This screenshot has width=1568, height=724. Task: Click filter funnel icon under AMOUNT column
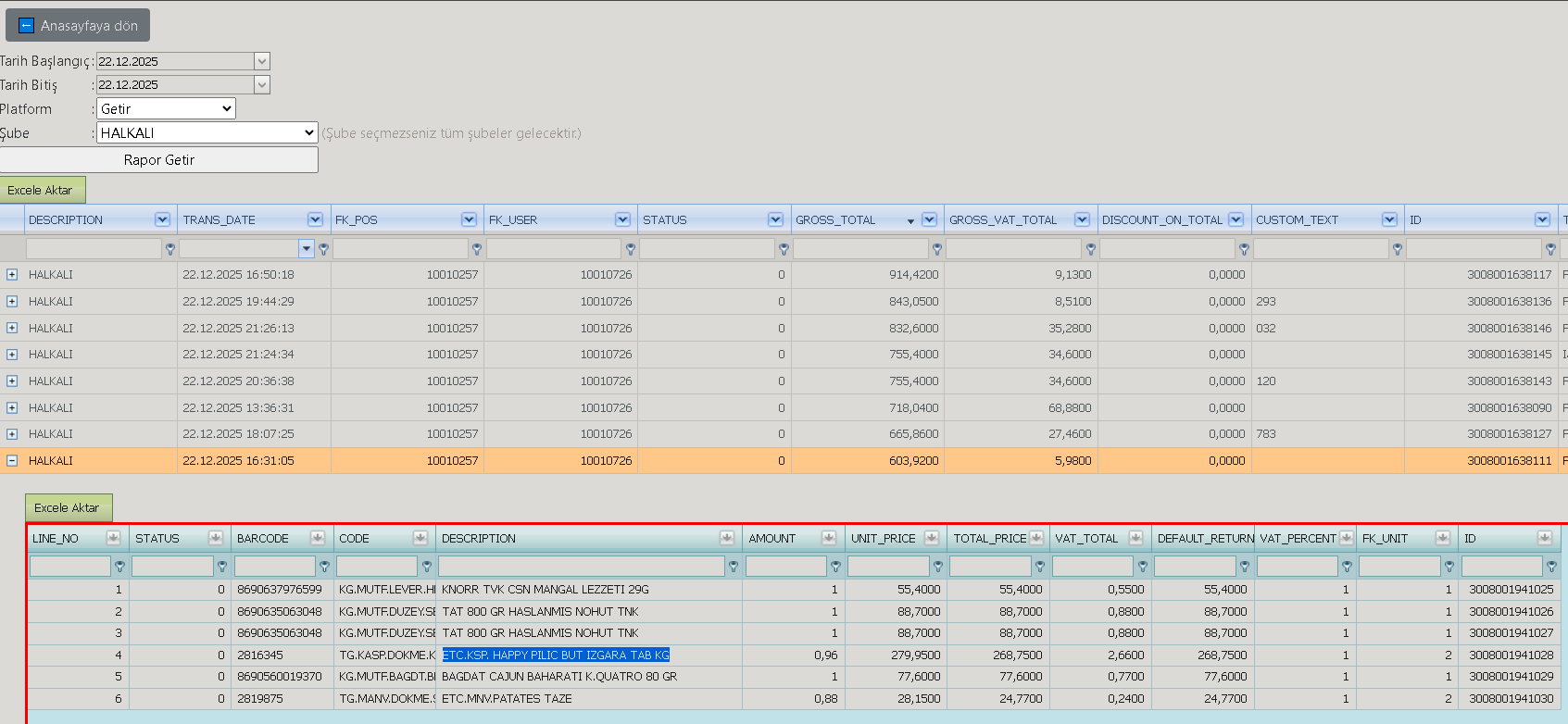click(835, 566)
